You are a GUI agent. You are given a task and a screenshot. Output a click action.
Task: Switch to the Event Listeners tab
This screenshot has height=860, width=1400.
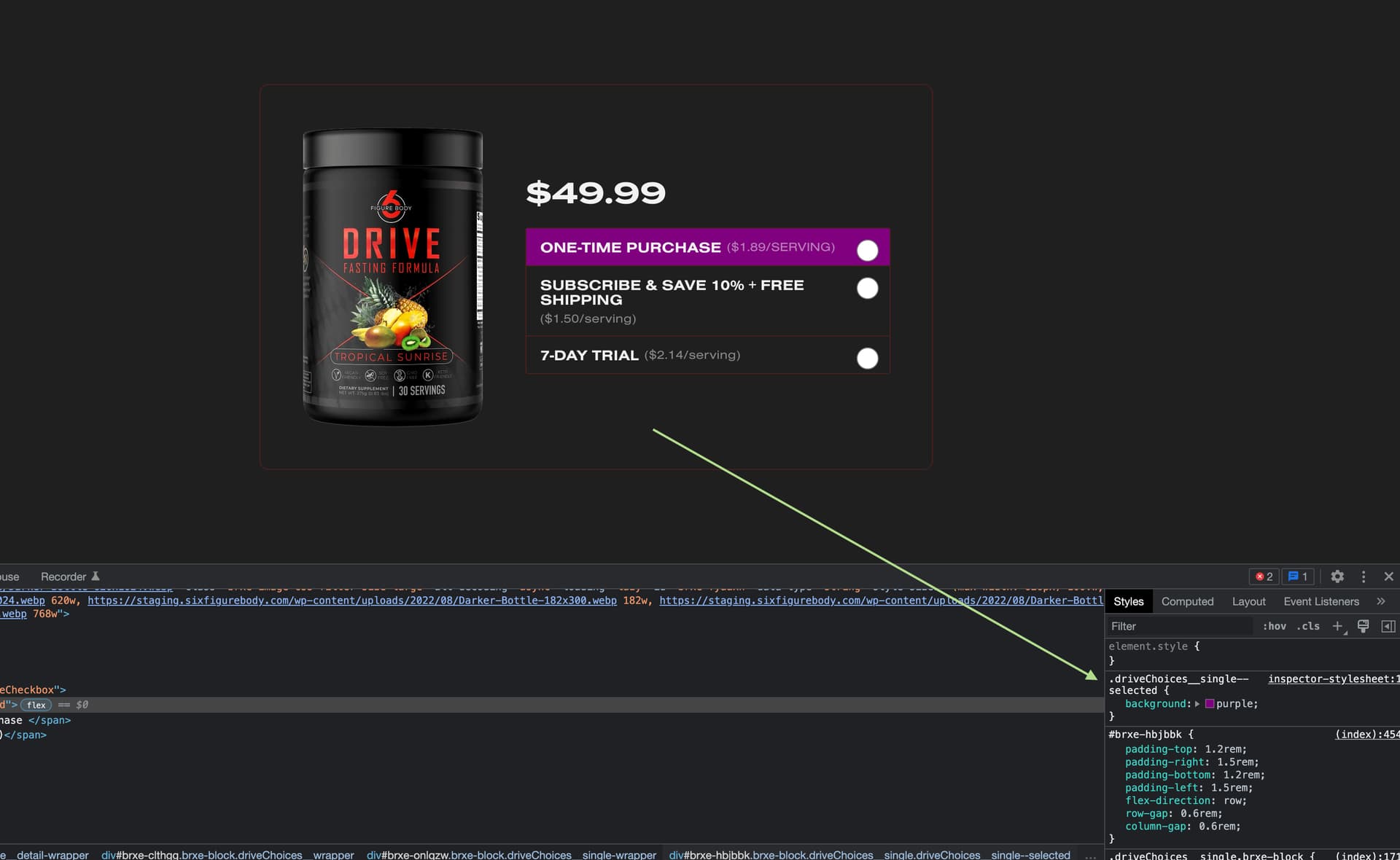point(1321,601)
